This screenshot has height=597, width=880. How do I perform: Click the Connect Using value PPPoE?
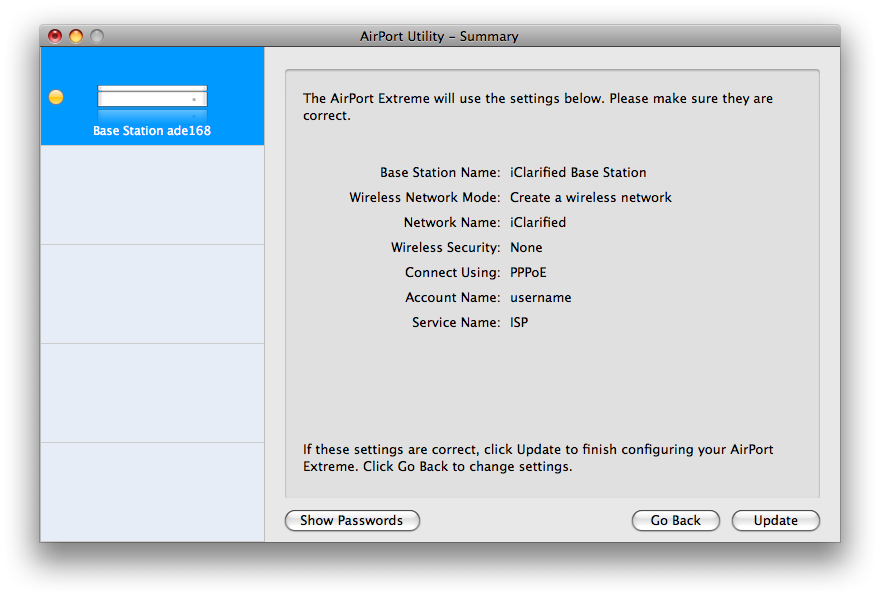point(528,272)
